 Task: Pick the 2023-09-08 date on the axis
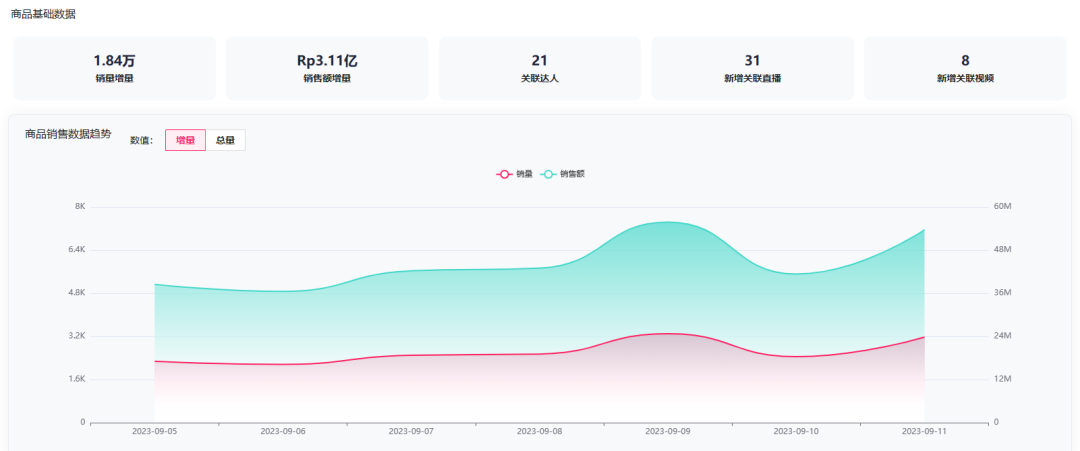pyautogui.click(x=539, y=432)
